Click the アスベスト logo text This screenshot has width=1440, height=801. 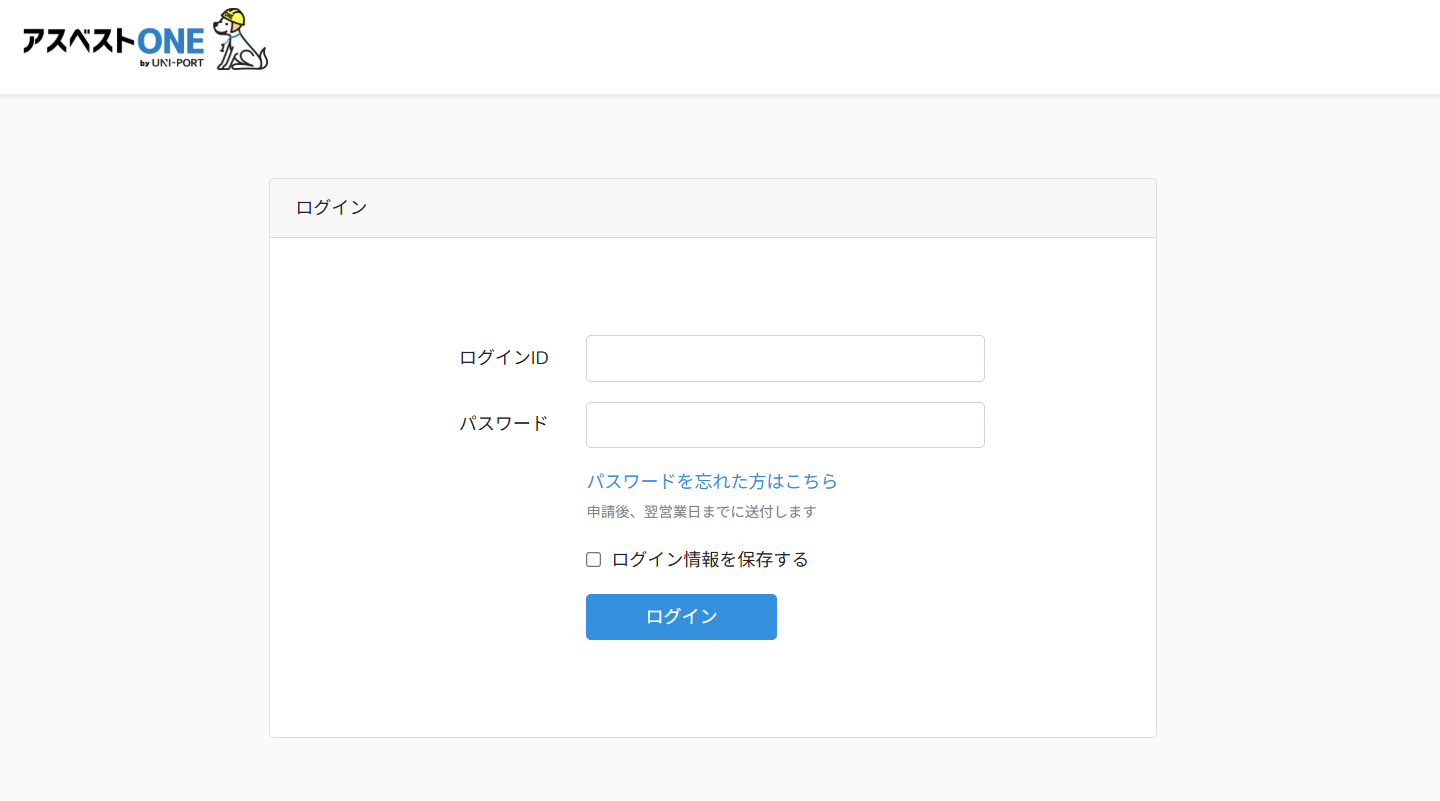78,41
